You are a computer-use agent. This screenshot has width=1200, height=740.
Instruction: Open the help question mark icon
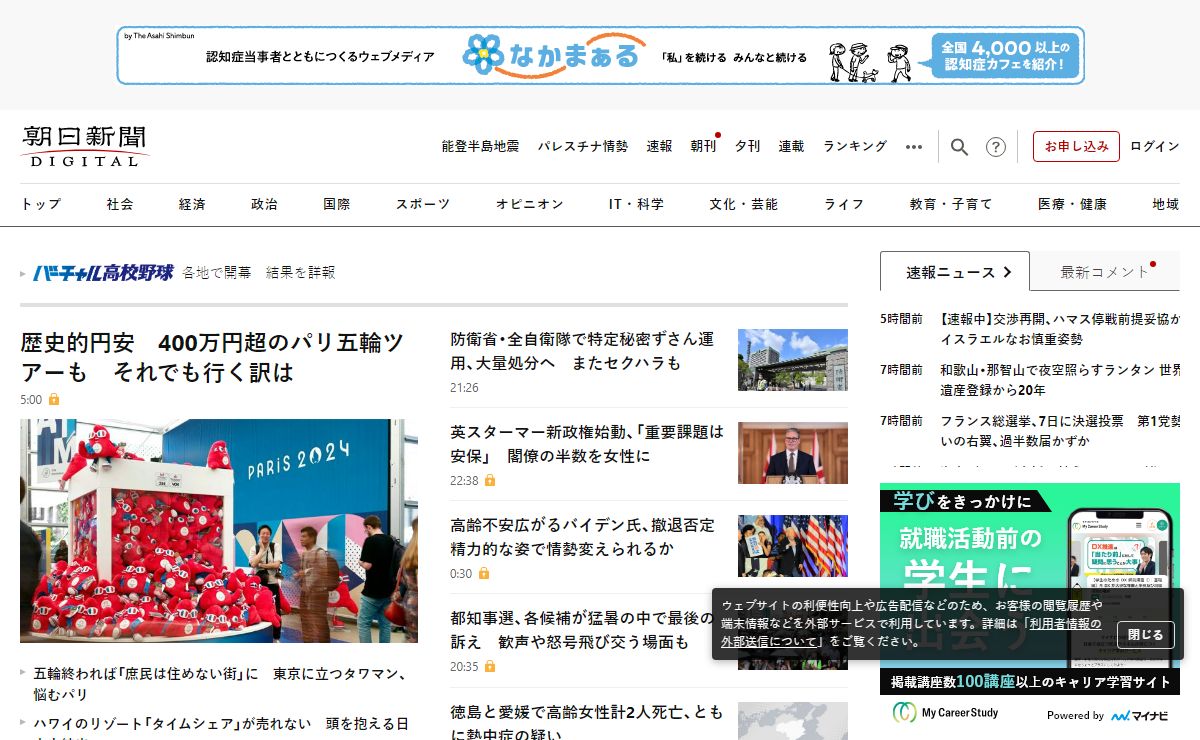995,147
